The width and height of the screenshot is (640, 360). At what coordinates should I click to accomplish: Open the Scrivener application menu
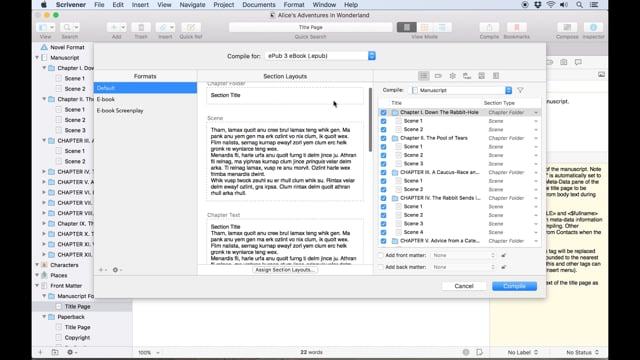[x=71, y=5]
